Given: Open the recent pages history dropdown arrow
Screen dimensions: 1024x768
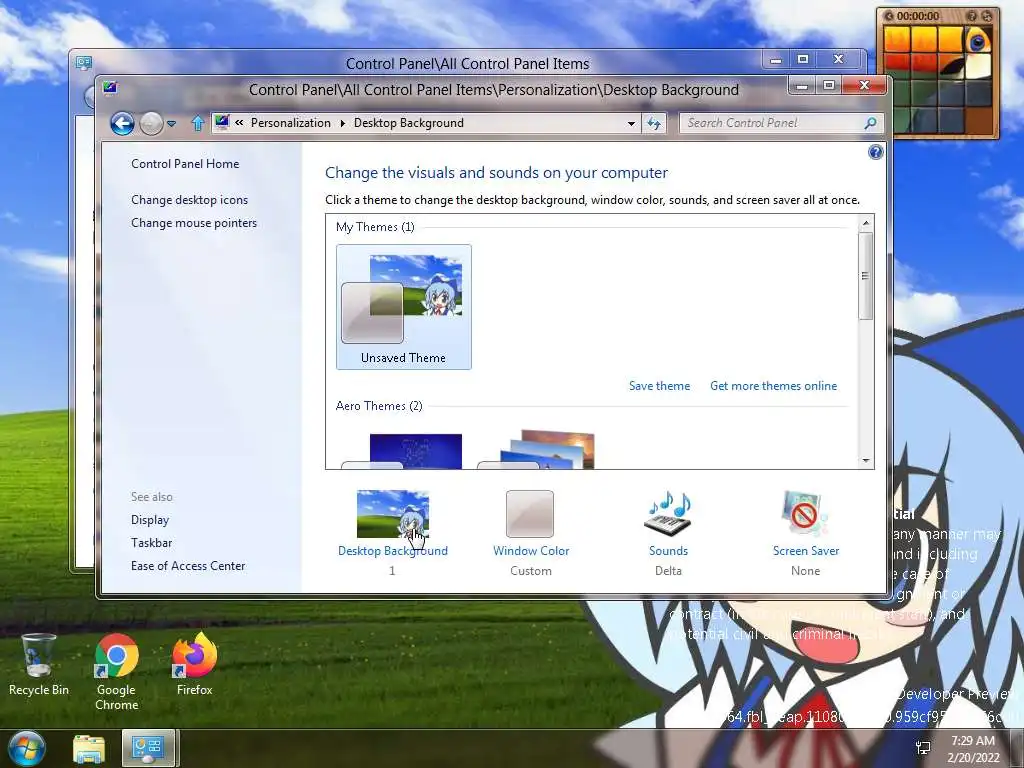Looking at the screenshot, I should tap(171, 123).
